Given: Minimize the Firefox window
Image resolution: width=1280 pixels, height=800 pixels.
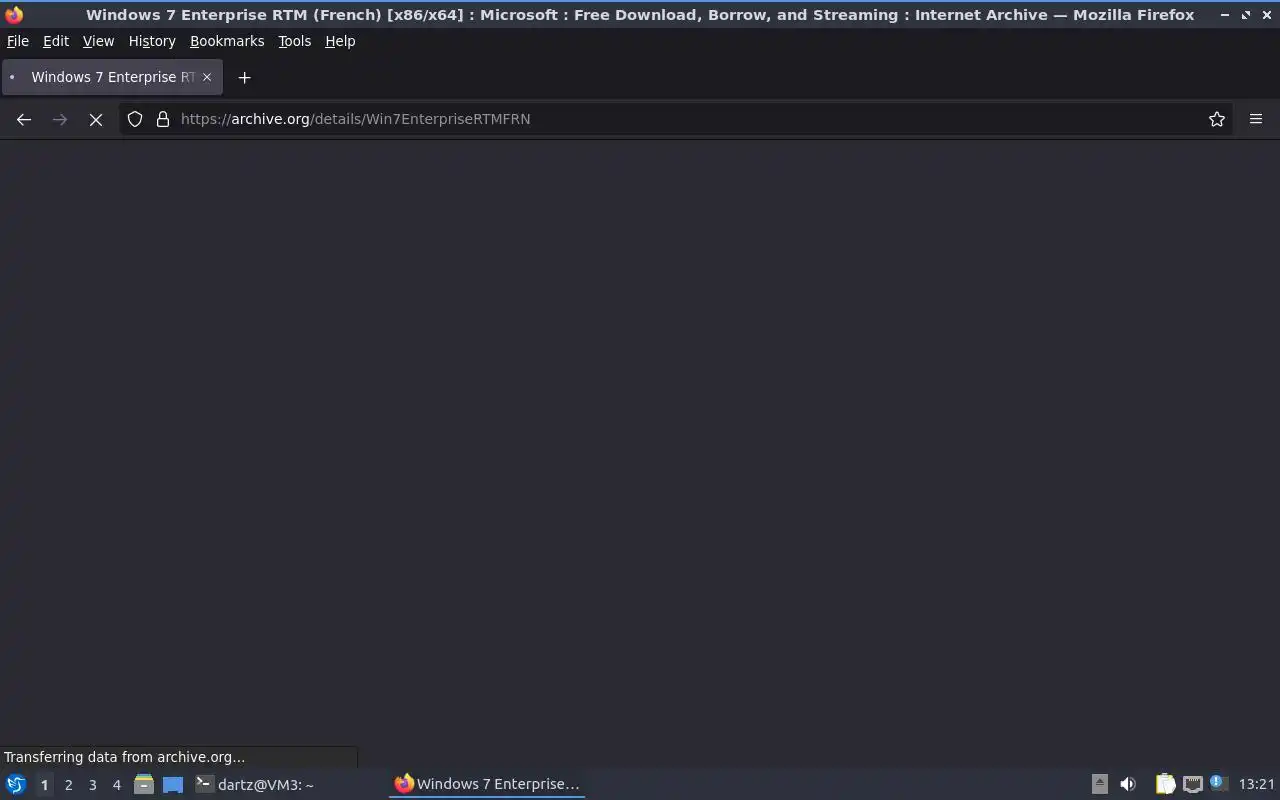Looking at the screenshot, I should coord(1225,15).
